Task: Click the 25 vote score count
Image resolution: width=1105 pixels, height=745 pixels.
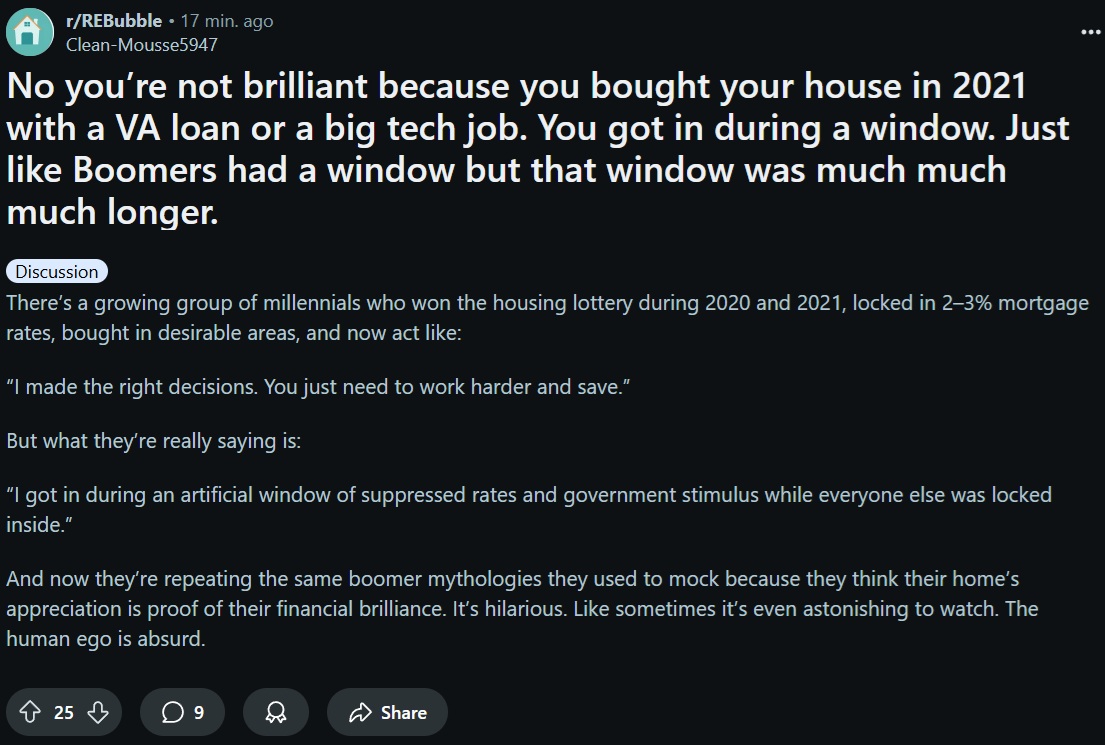Action: pos(63,713)
